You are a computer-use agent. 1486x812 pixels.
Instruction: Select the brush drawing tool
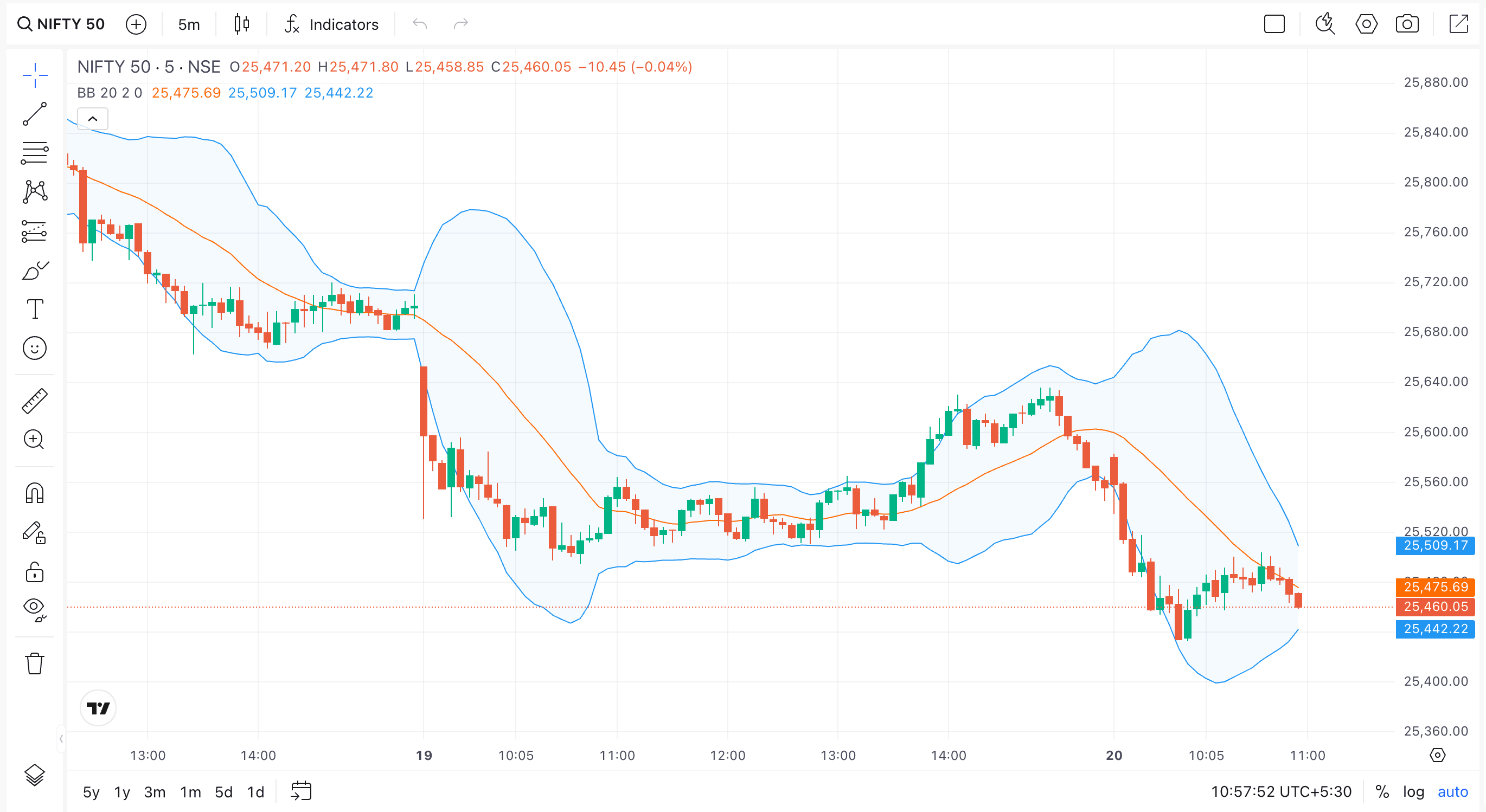point(35,270)
